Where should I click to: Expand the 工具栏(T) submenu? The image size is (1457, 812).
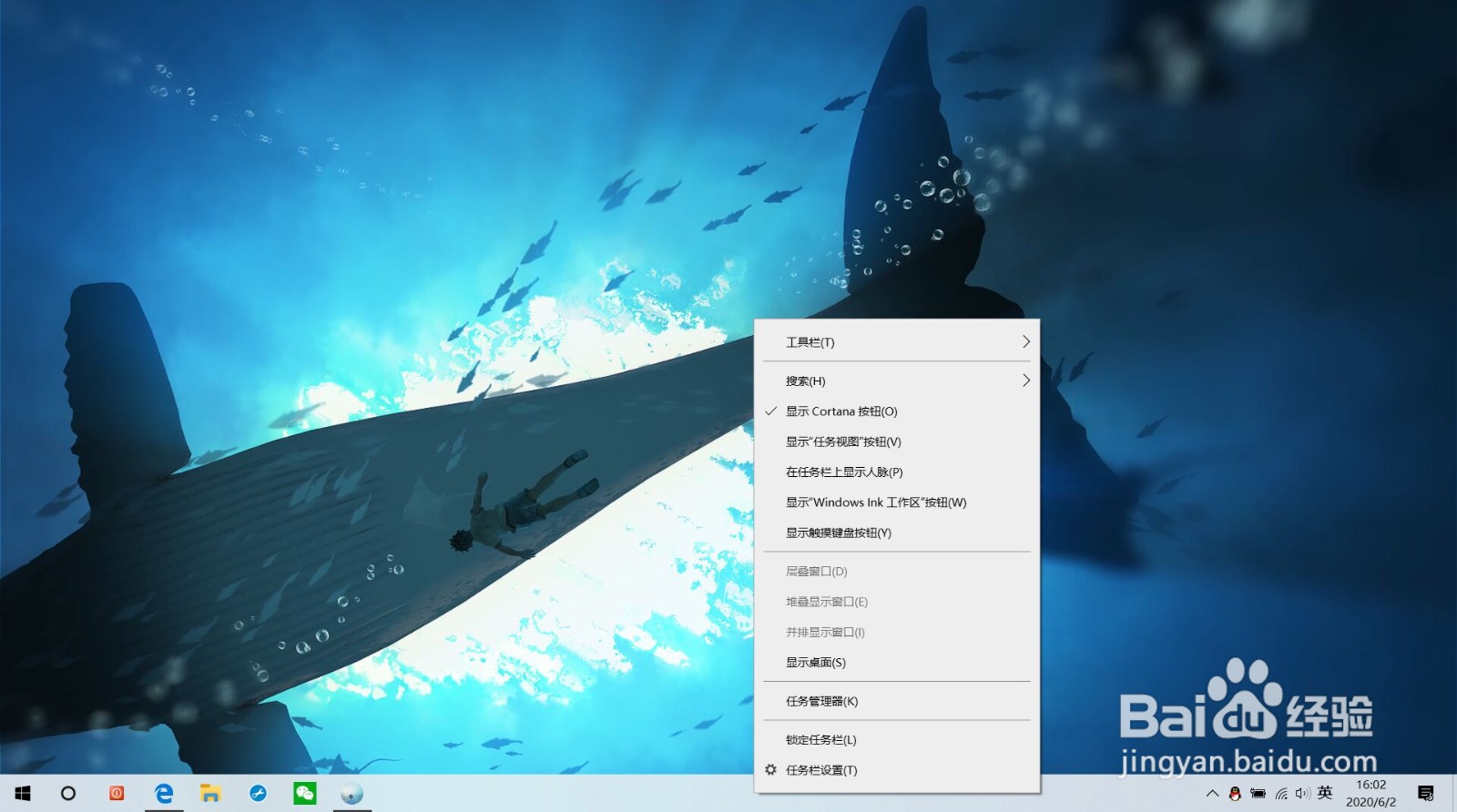coord(897,342)
